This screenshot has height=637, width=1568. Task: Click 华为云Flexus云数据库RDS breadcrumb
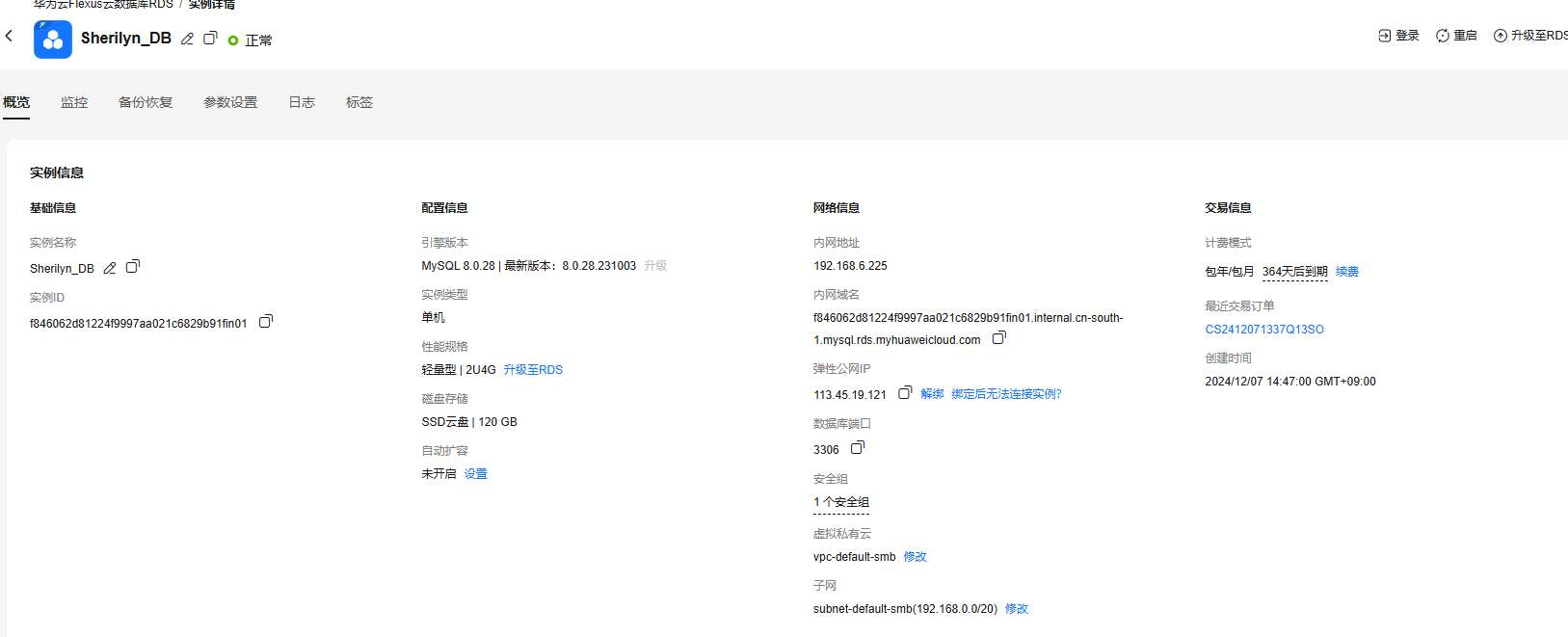pos(103,5)
